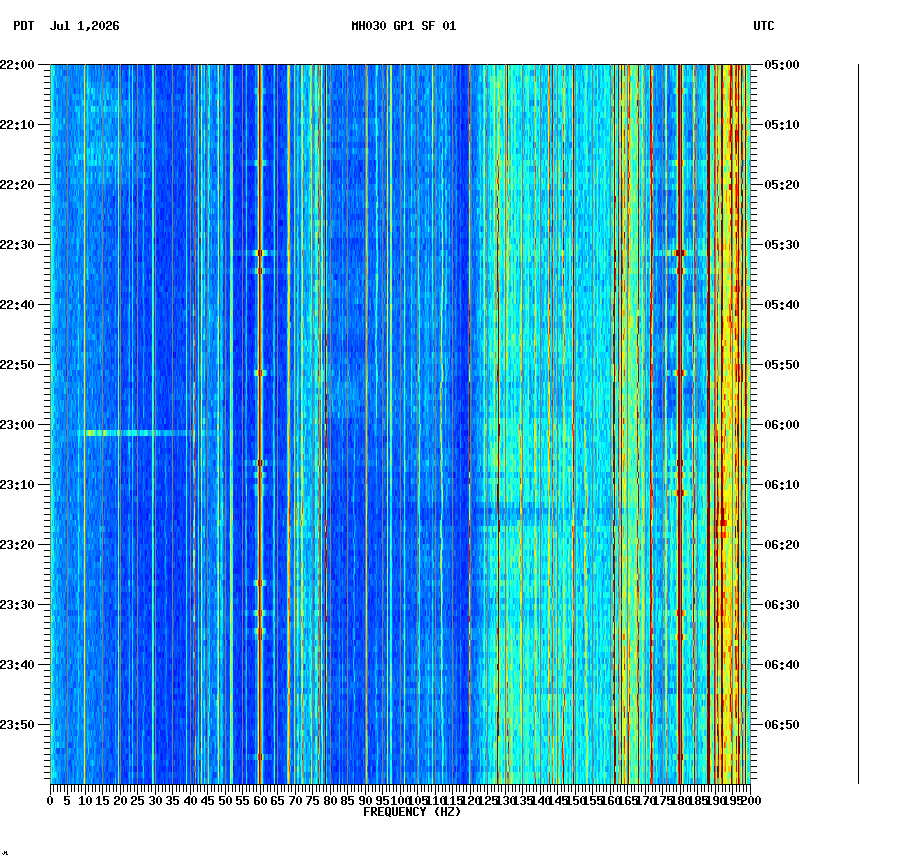This screenshot has width=902, height=864.
Task: Click the 23:20 PDT time label
Action: point(17,545)
